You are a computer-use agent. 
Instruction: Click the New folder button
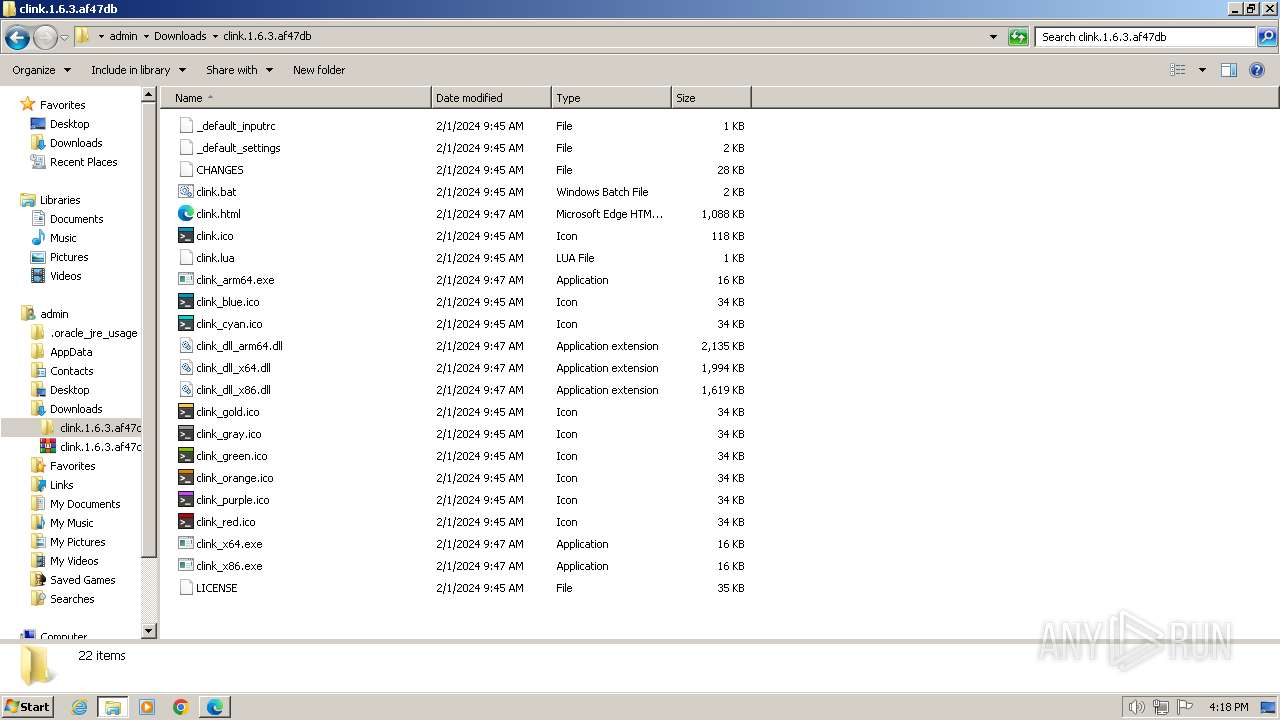pos(319,70)
